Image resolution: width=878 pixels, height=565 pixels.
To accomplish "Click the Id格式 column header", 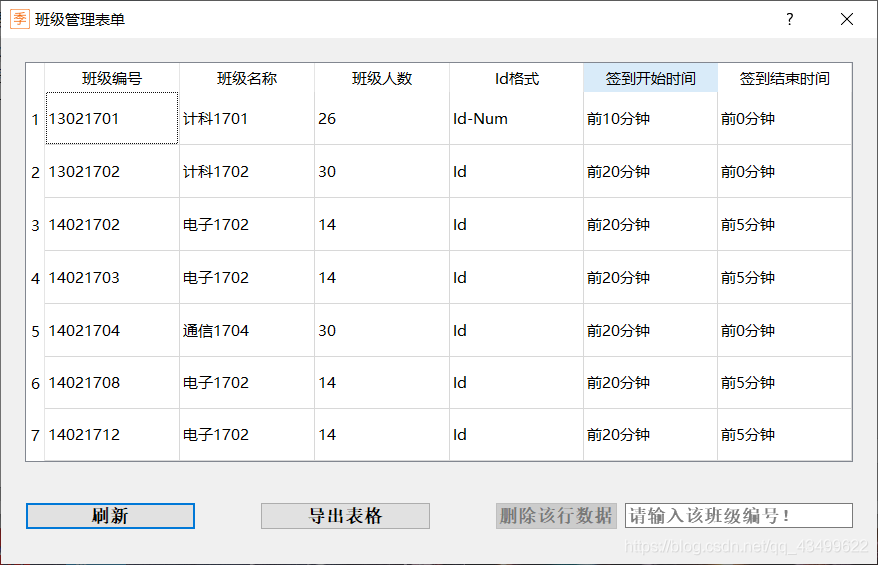I will [x=516, y=78].
